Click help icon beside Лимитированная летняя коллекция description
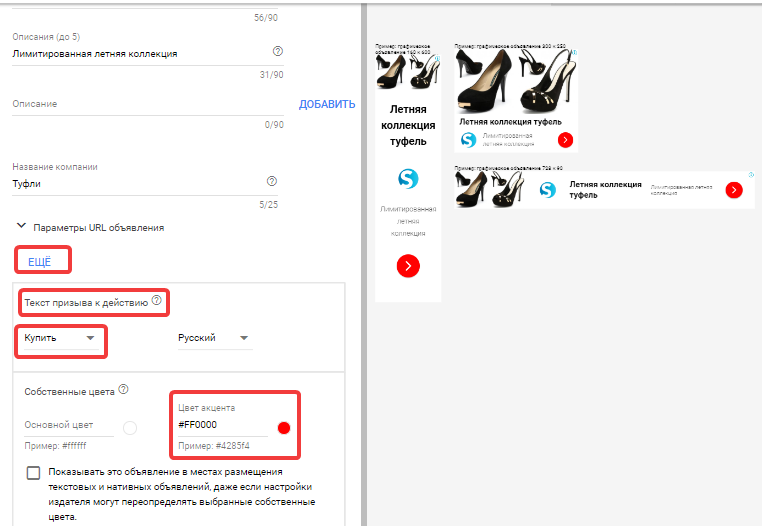The image size is (762, 526). 277,51
